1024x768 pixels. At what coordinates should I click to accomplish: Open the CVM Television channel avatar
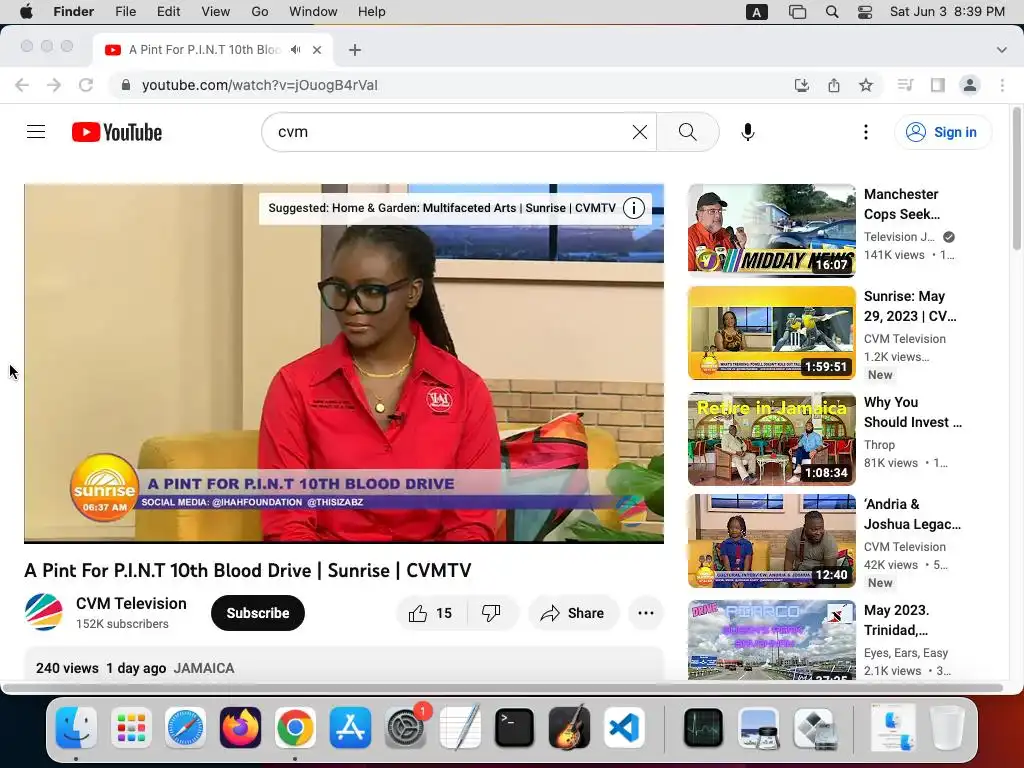click(44, 612)
